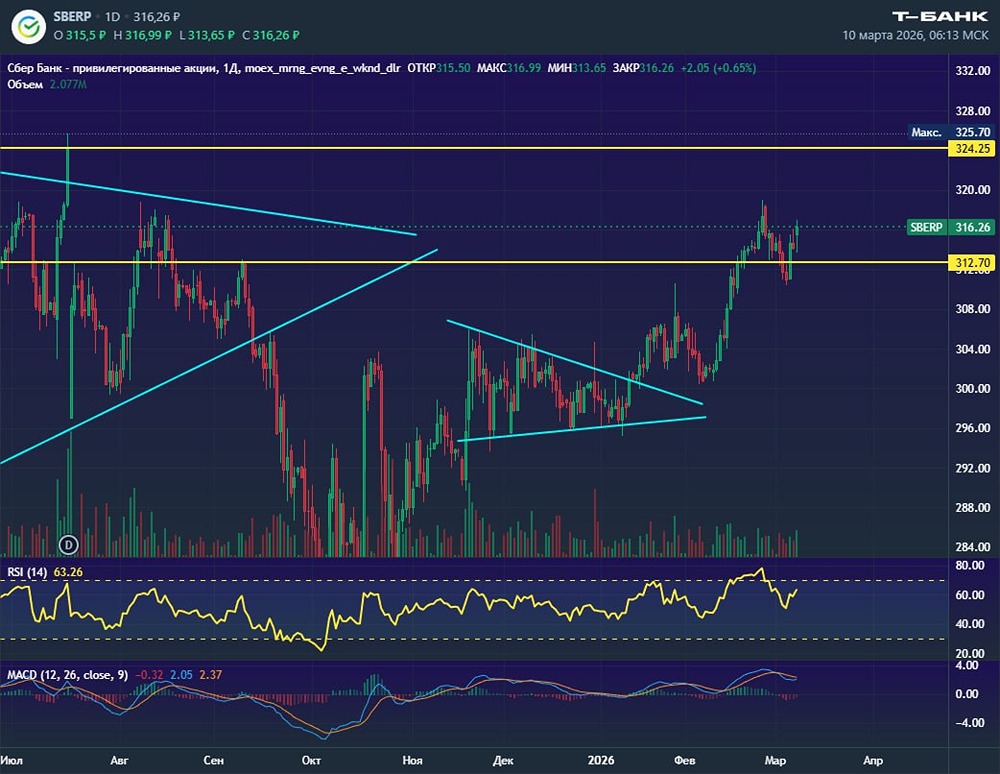Click the green SBERP 316.26 price tag

(x=950, y=227)
